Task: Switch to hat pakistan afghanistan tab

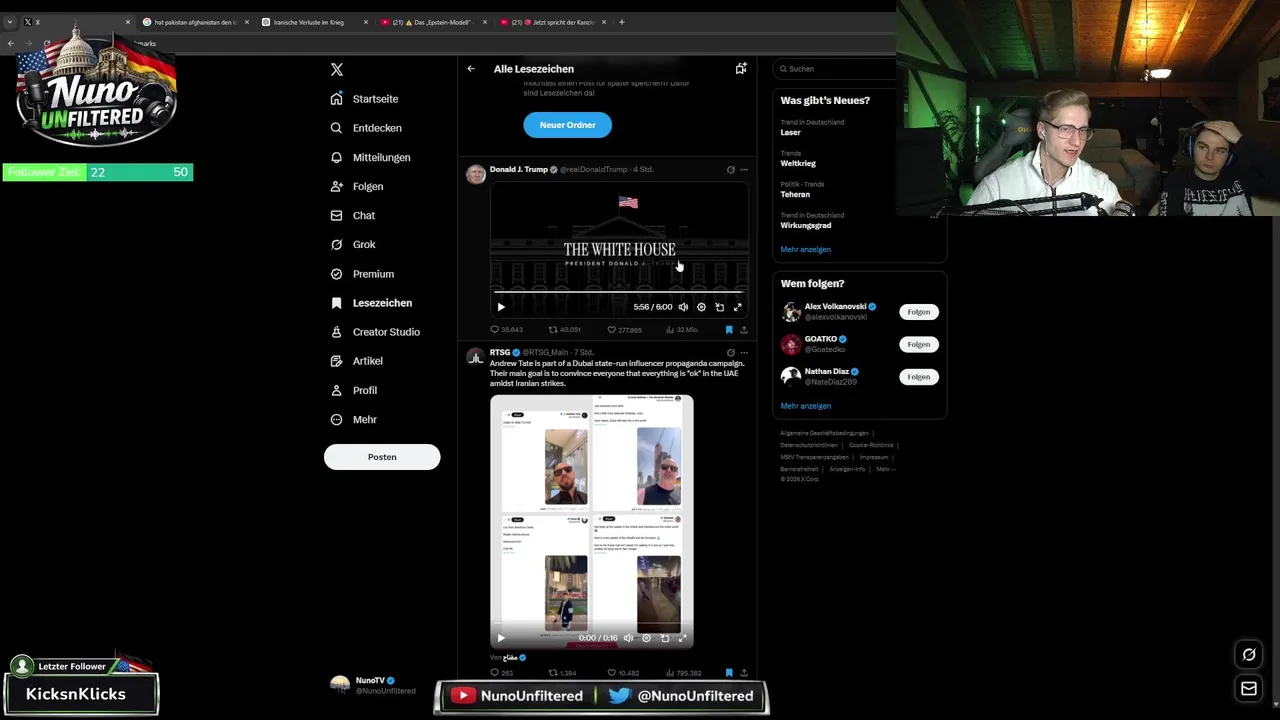Action: [195, 22]
